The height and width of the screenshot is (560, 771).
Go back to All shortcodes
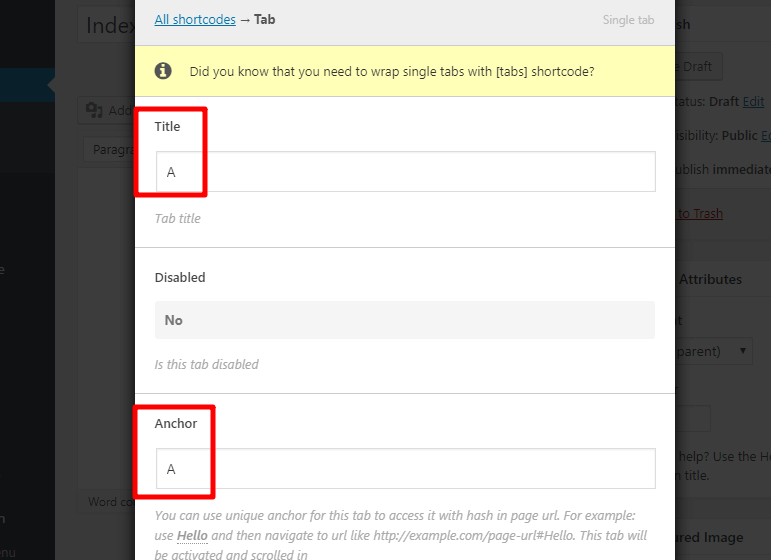pyautogui.click(x=195, y=19)
